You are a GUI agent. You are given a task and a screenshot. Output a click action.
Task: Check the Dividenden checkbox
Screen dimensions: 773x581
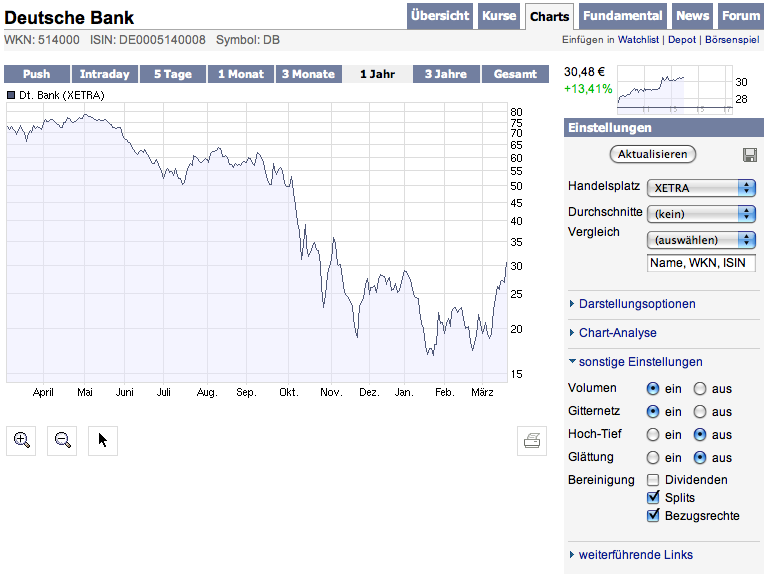coord(653,480)
